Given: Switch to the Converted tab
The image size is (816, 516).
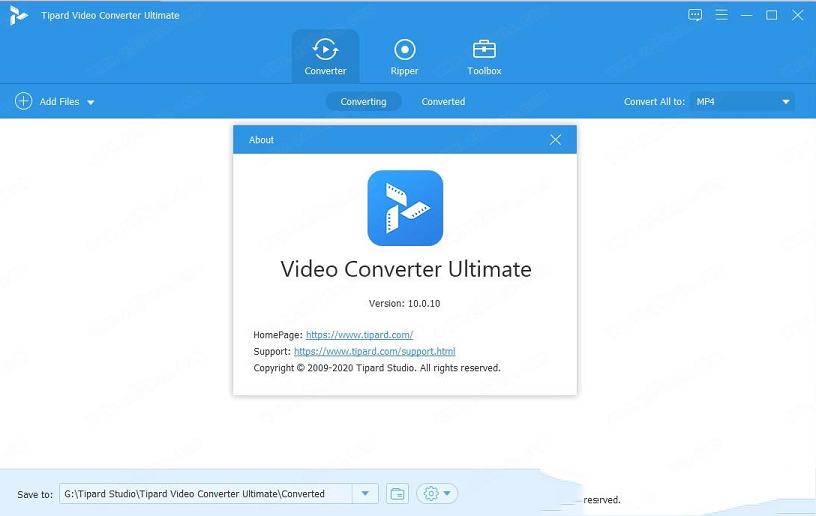Looking at the screenshot, I should pos(443,101).
